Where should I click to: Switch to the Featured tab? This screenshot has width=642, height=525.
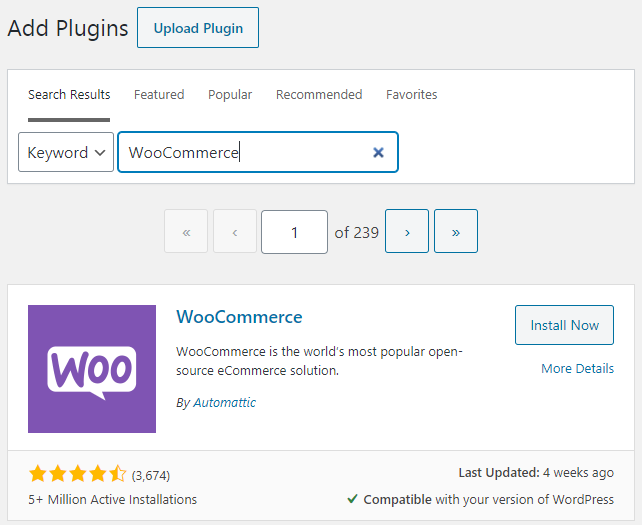(159, 95)
